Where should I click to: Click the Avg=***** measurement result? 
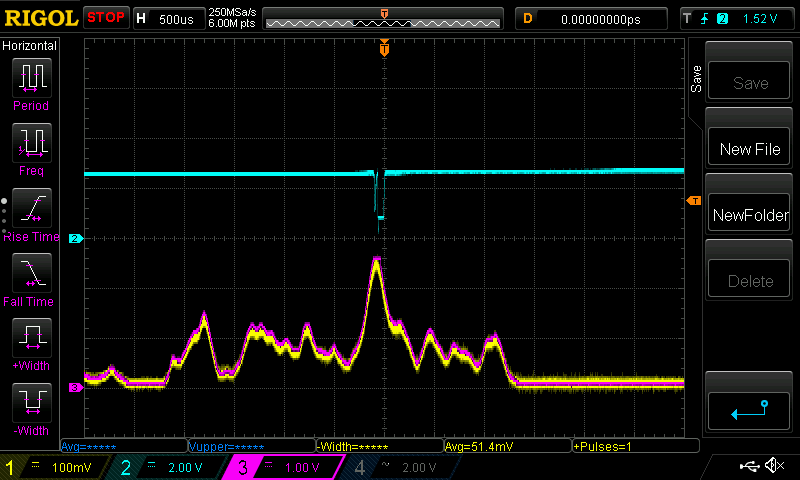point(124,446)
